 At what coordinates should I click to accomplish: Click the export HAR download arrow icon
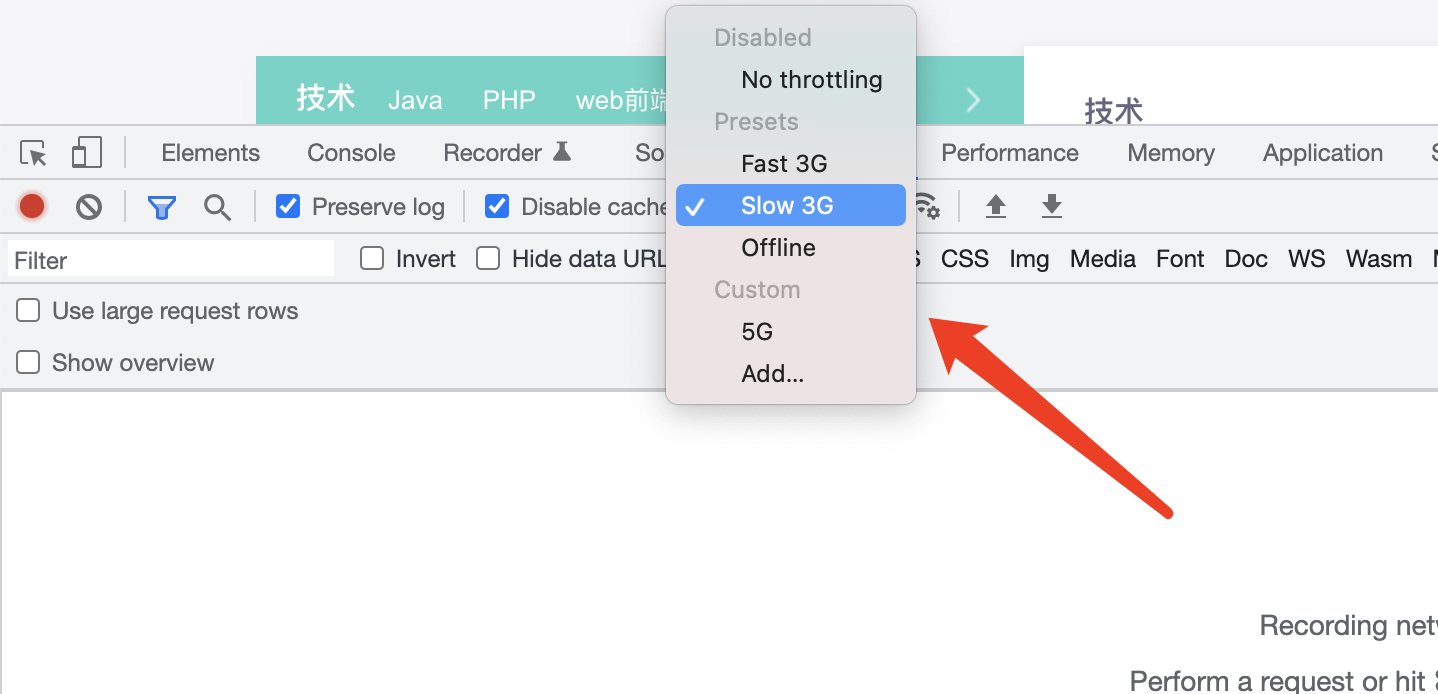click(x=1051, y=206)
